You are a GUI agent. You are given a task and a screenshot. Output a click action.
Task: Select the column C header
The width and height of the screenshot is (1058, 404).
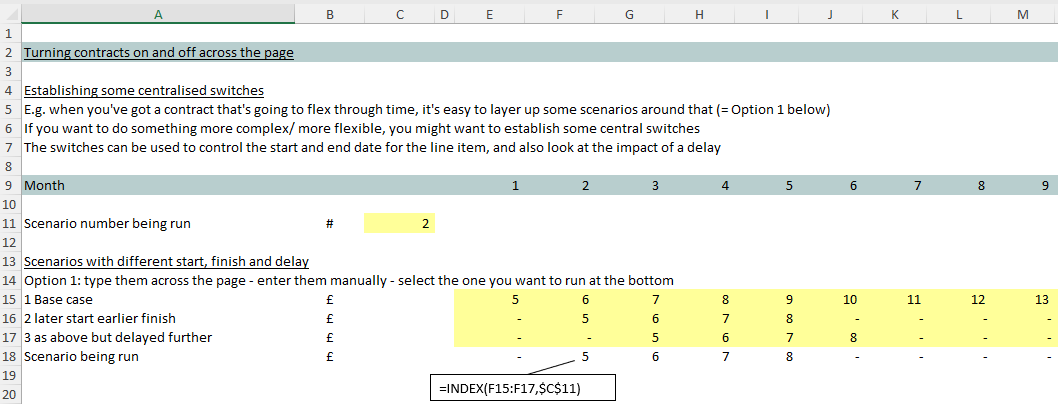tap(399, 14)
